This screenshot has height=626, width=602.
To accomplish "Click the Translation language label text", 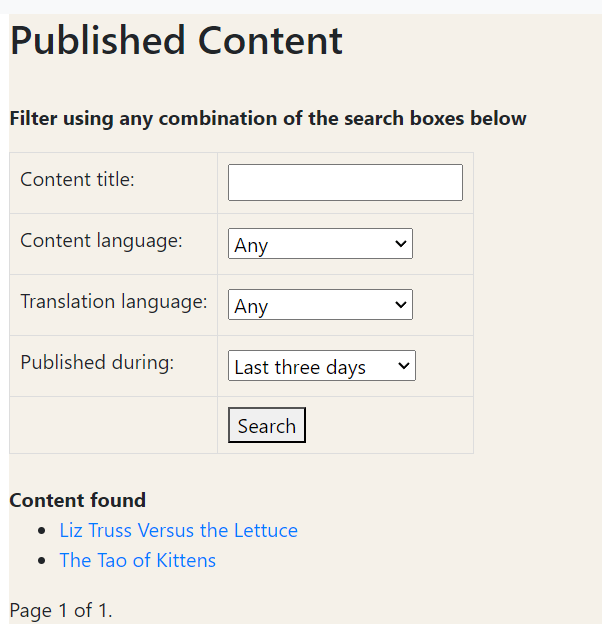I will click(x=114, y=302).
